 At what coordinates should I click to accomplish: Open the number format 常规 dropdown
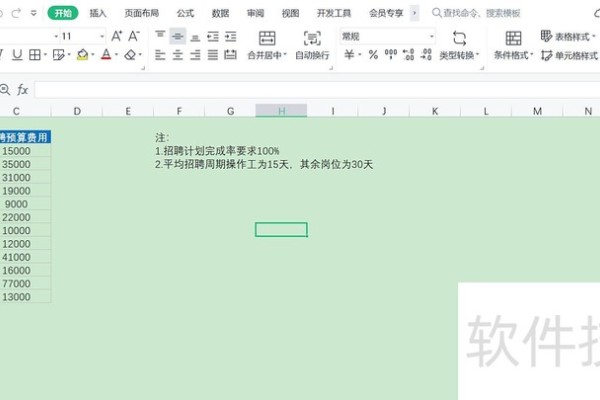432,36
